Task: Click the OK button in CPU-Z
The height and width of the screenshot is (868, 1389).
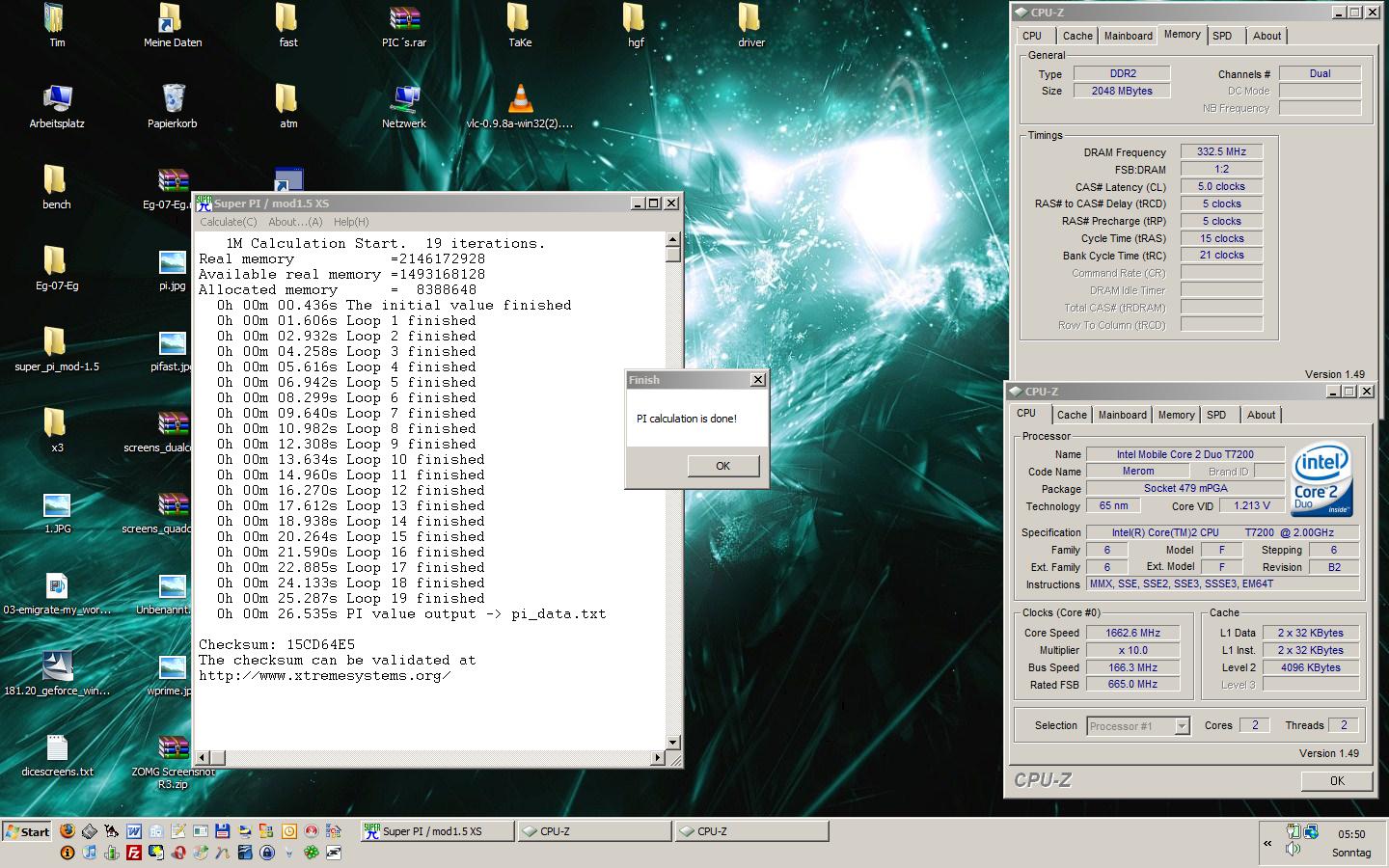Action: click(x=1336, y=781)
